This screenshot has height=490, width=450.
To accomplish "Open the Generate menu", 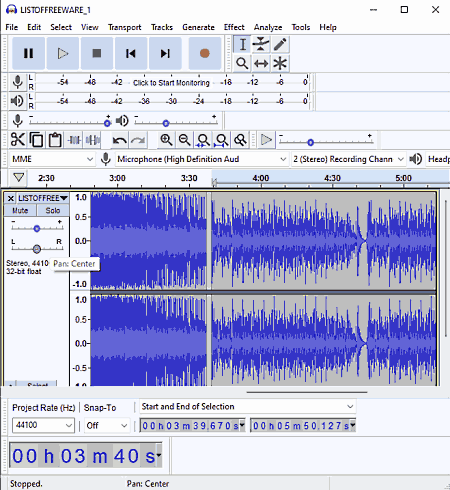I will [198, 27].
